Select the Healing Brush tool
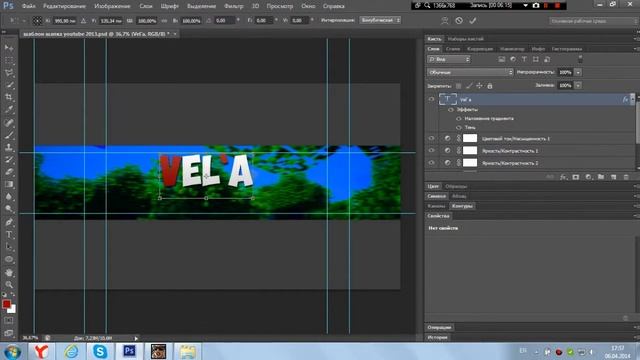 (x=9, y=122)
